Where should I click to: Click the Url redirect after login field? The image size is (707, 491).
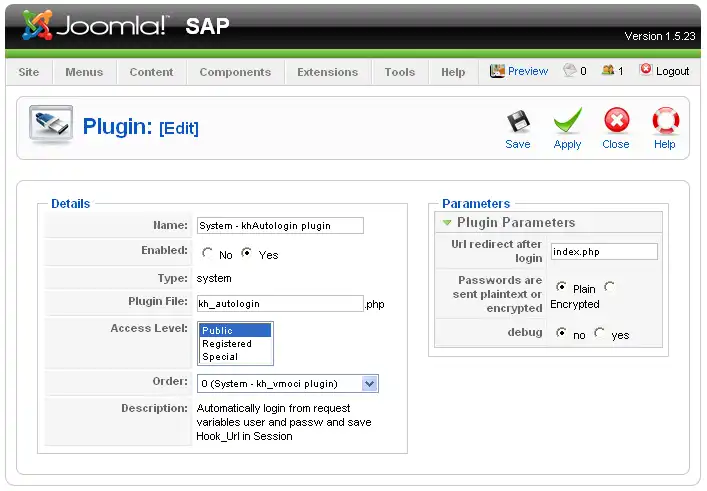(603, 252)
